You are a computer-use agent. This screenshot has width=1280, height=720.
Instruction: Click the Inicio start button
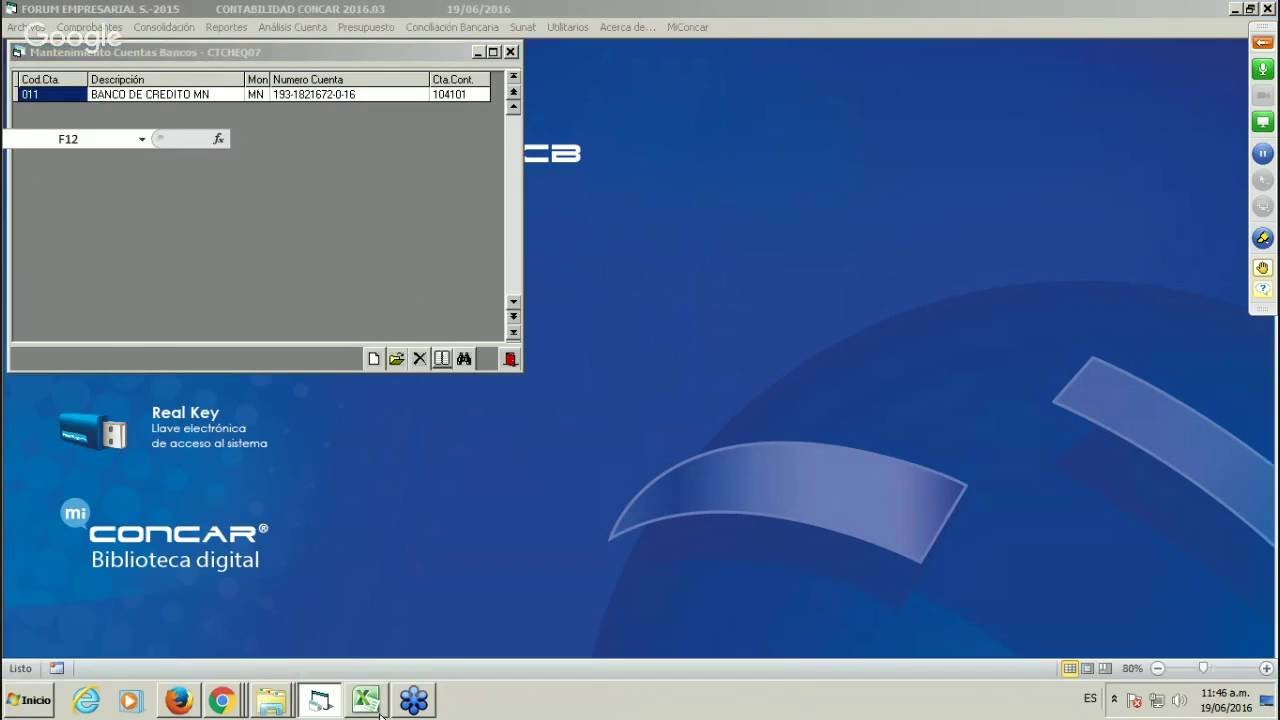28,700
